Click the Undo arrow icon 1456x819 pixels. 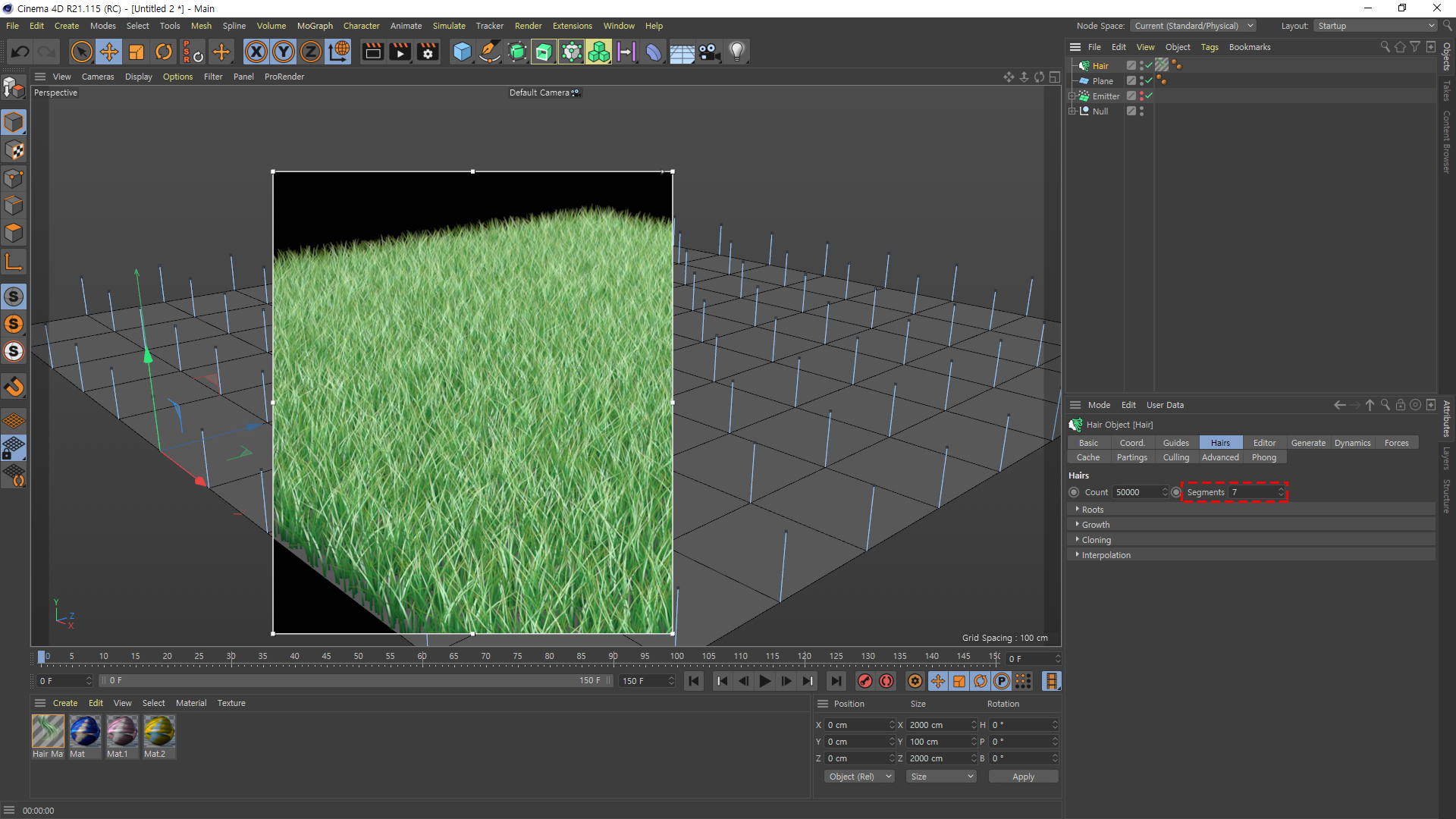[20, 52]
